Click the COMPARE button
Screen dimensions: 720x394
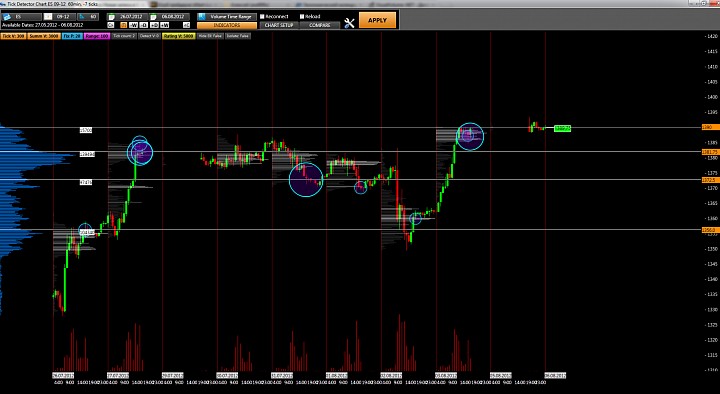(x=320, y=25)
